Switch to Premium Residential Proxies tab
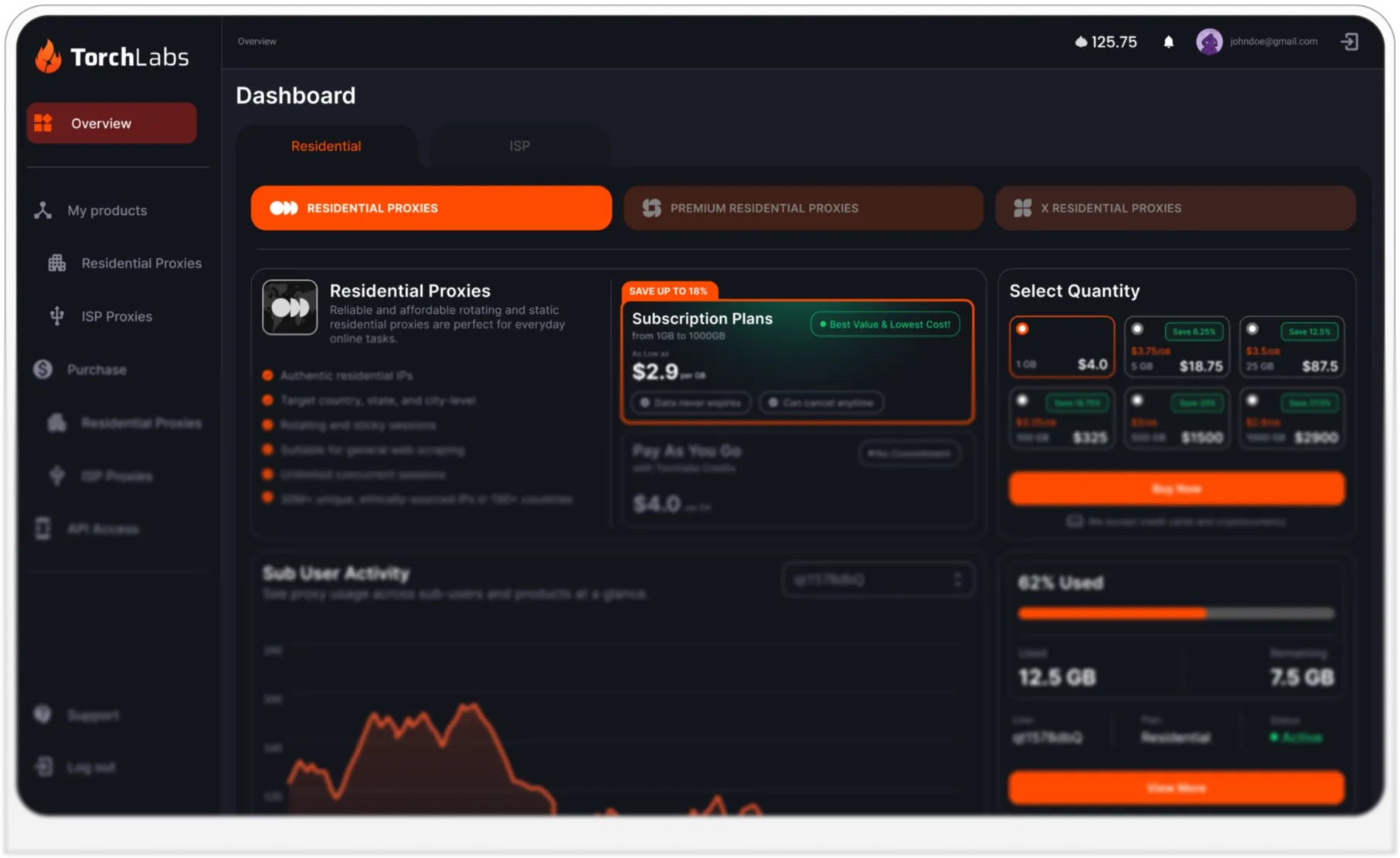The height and width of the screenshot is (858, 1400). (x=803, y=208)
